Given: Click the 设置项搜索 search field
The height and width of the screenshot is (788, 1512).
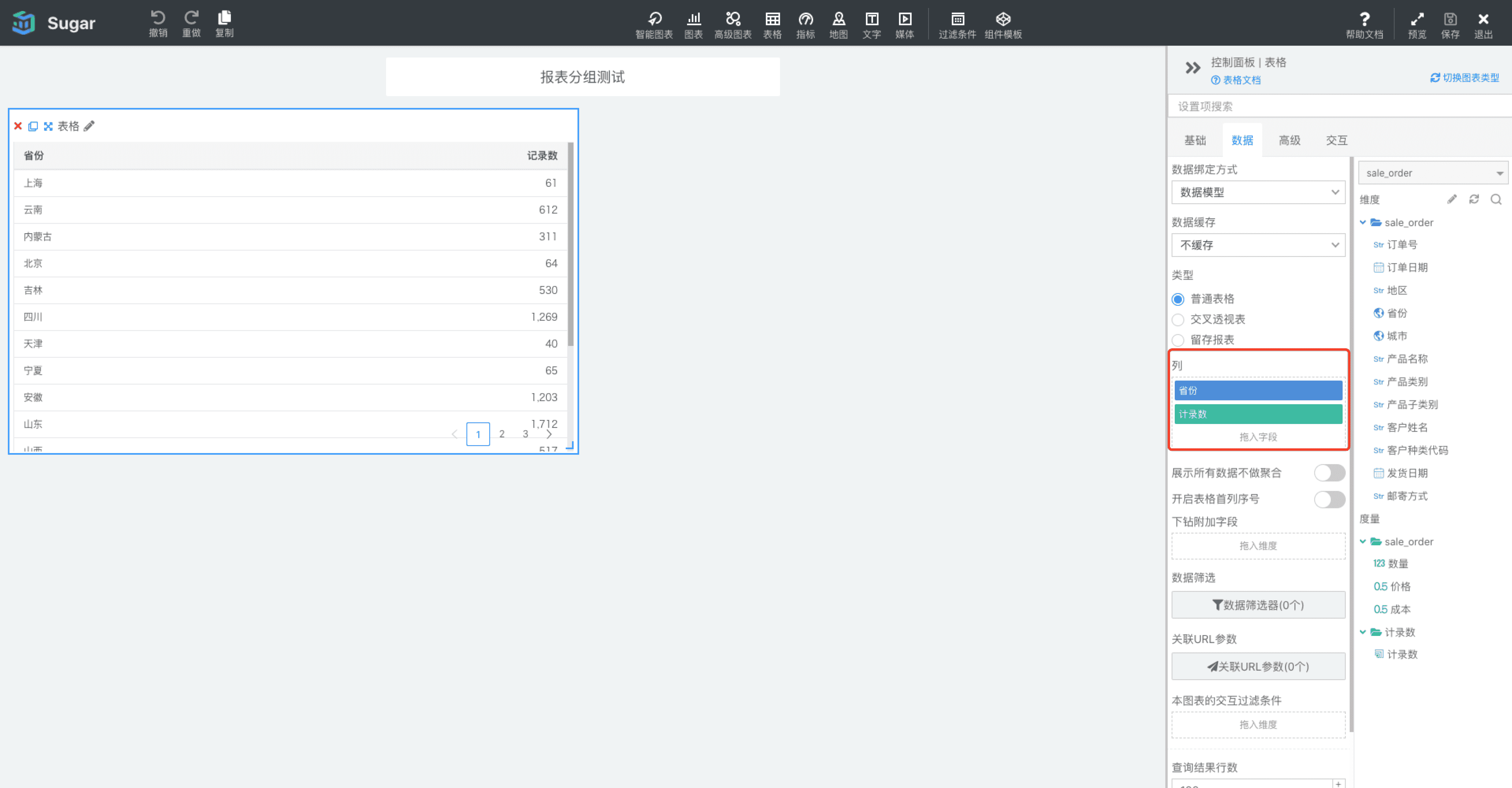Looking at the screenshot, I should pos(1339,106).
